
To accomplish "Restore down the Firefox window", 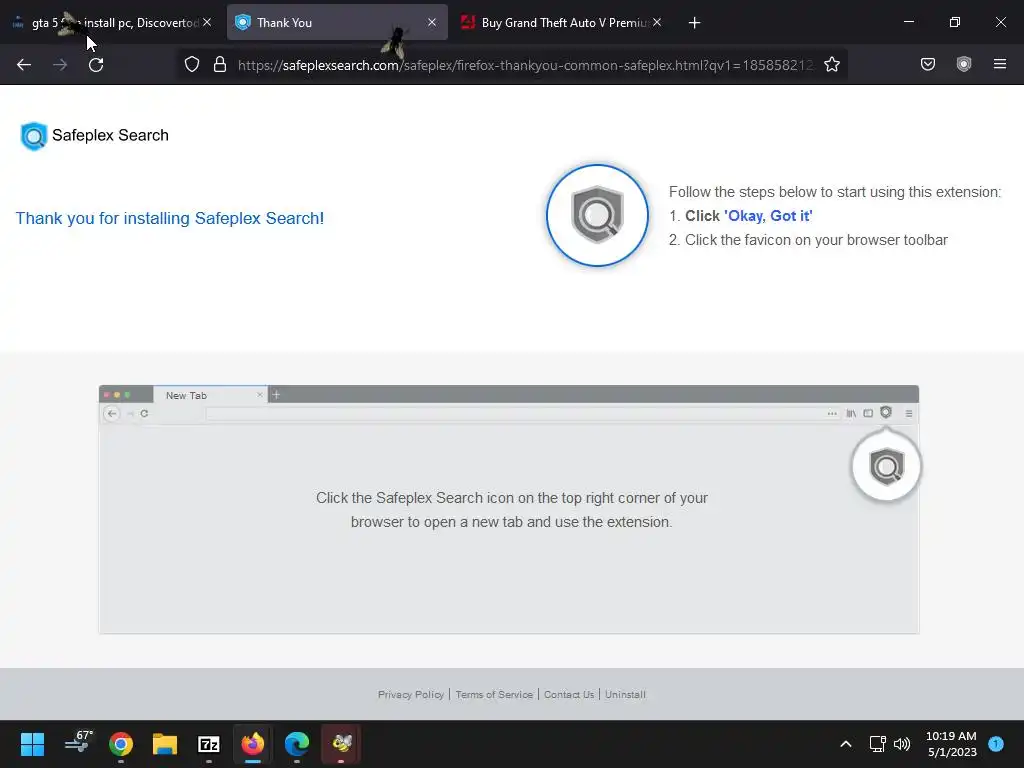I will coord(955,22).
